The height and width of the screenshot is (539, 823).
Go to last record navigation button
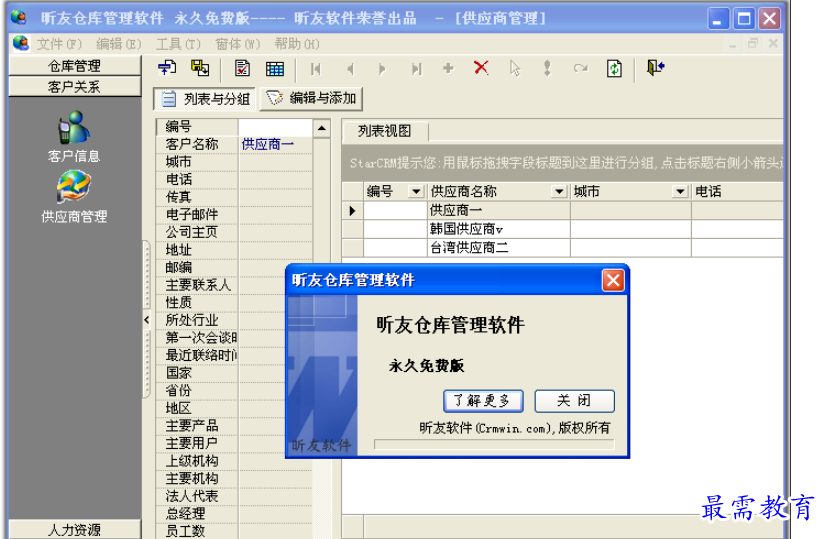click(416, 69)
